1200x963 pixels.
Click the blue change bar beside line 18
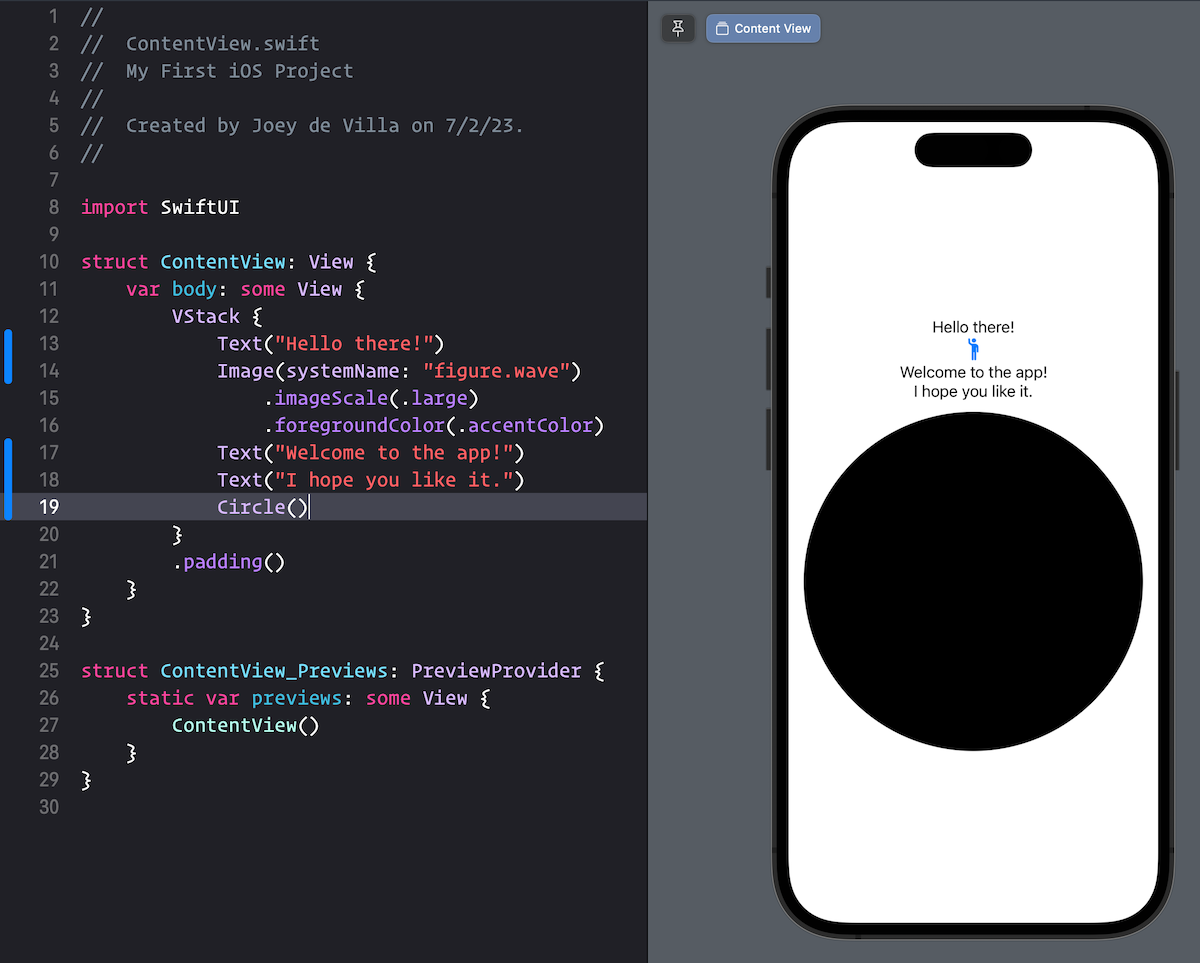point(9,480)
